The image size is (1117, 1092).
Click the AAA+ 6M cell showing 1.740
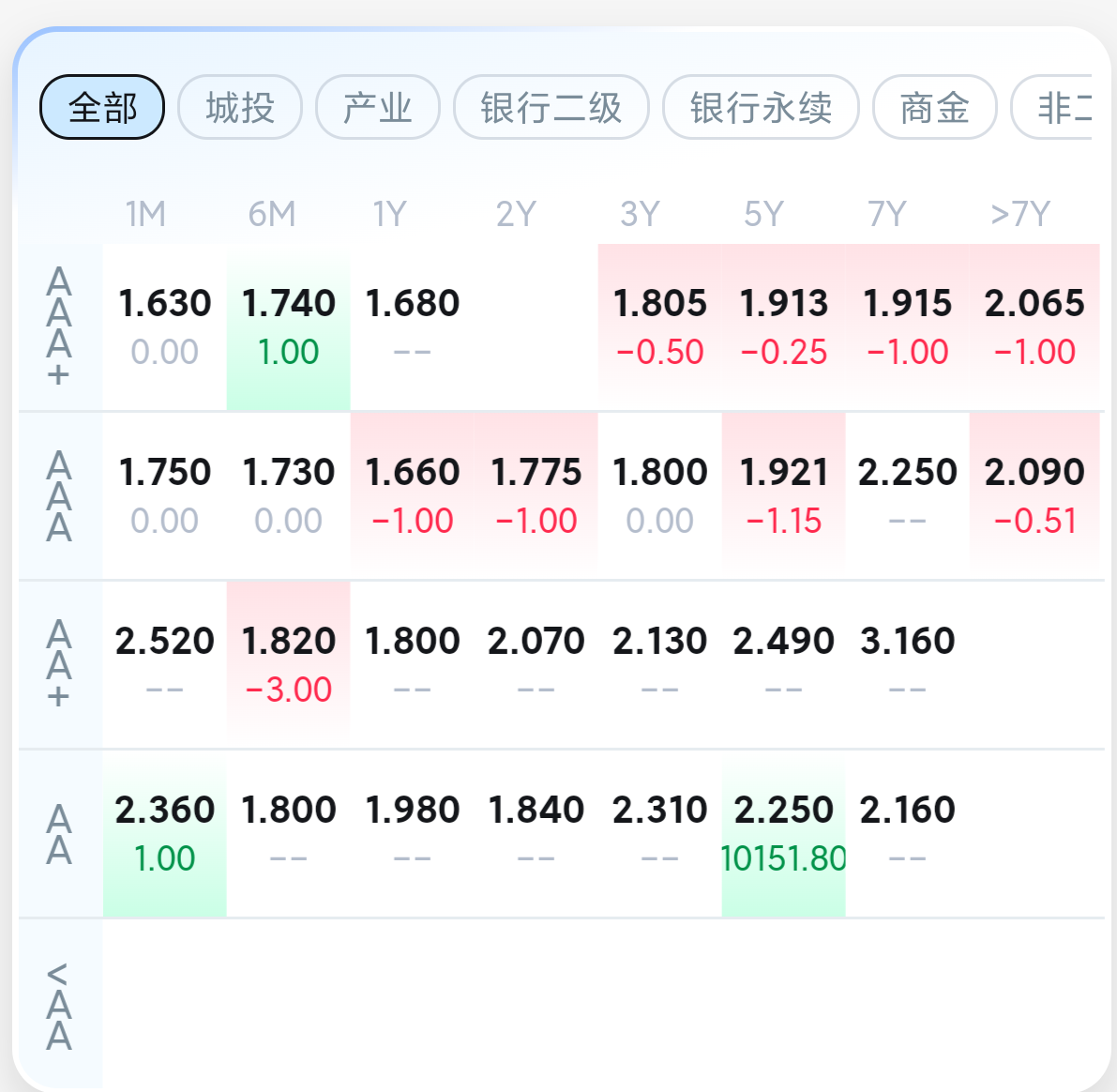(289, 327)
